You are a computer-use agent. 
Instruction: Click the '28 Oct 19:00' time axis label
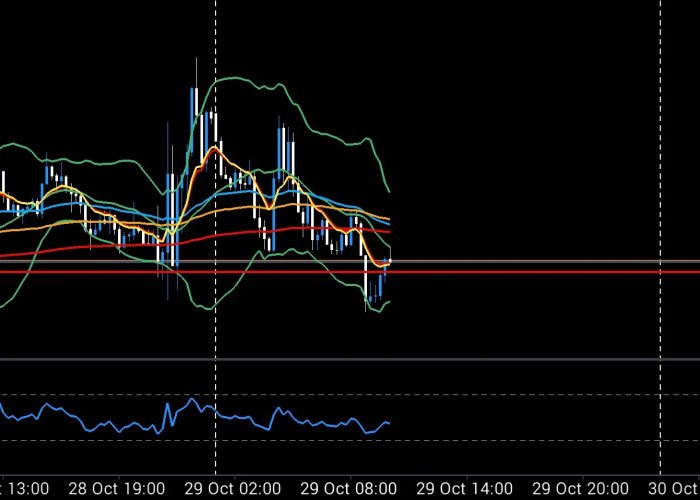(117, 489)
